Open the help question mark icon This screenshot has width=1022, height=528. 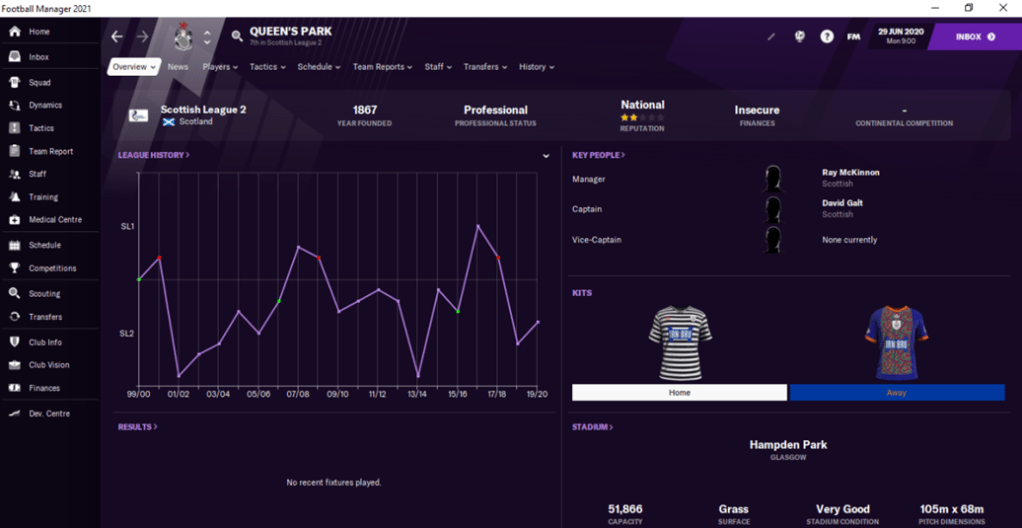click(x=827, y=37)
